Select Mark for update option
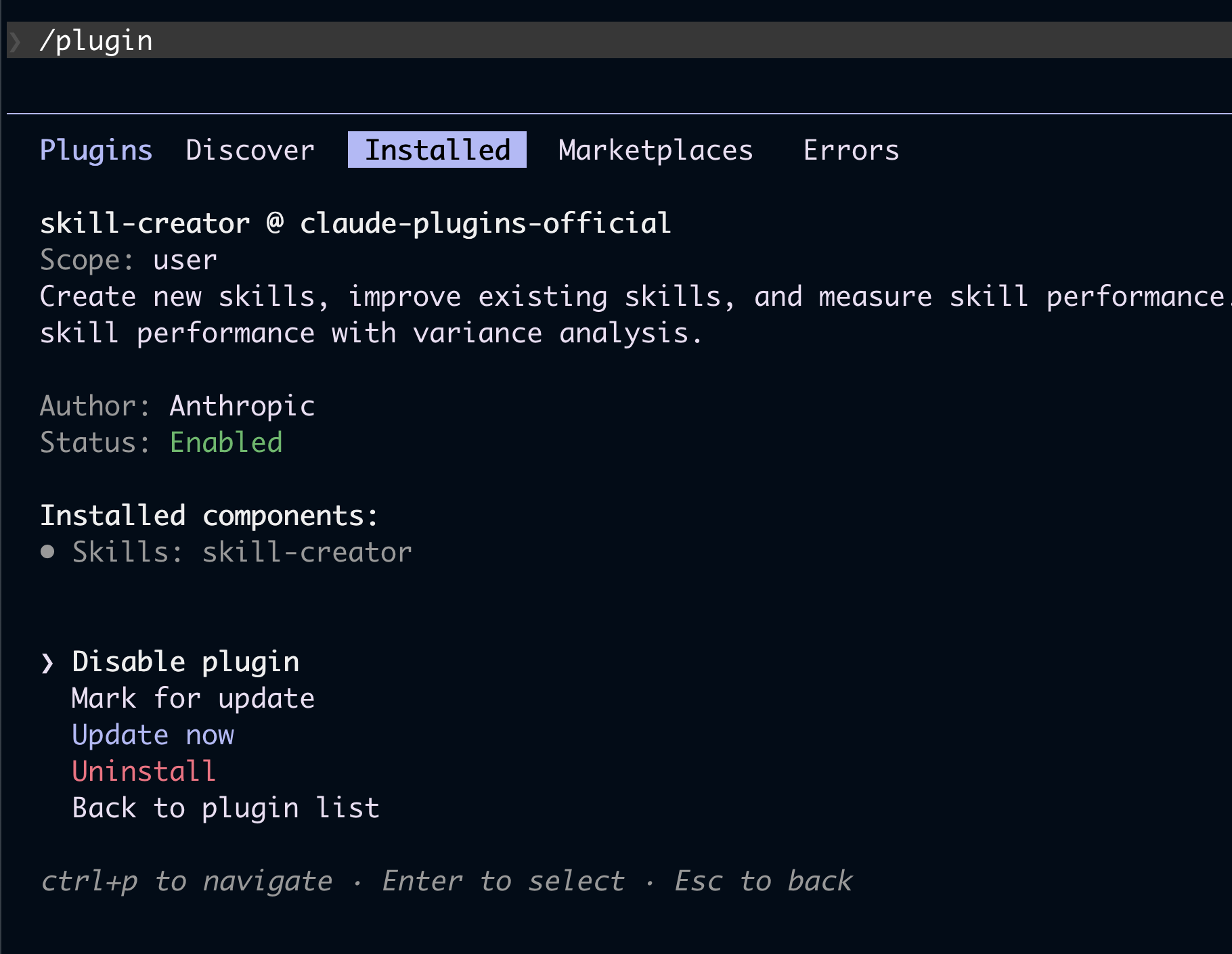 click(193, 698)
